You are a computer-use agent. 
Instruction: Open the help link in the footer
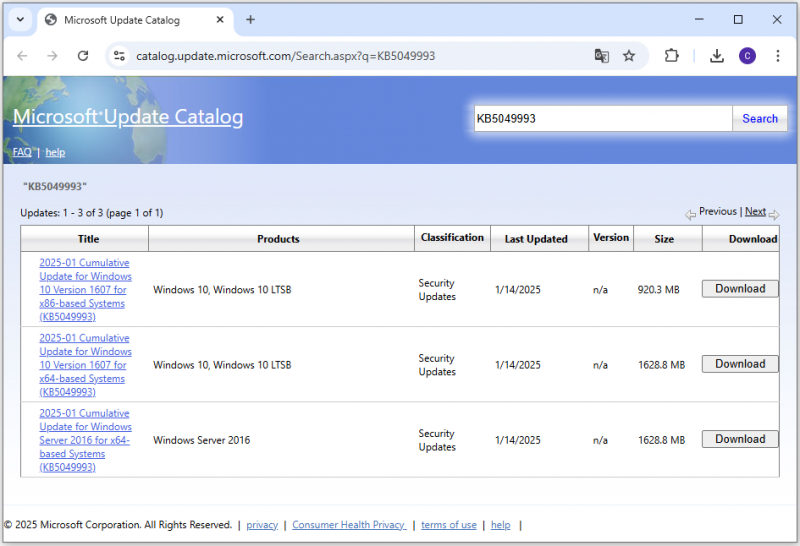point(501,525)
